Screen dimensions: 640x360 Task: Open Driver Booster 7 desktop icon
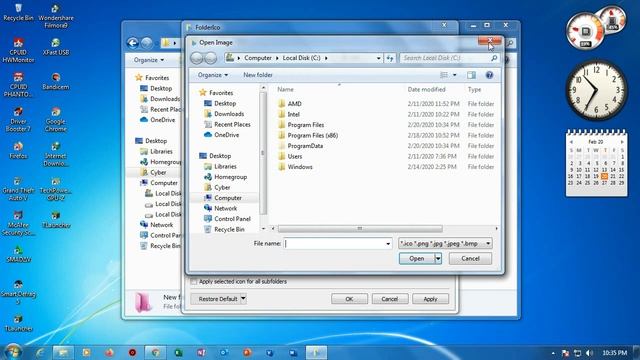click(x=18, y=119)
